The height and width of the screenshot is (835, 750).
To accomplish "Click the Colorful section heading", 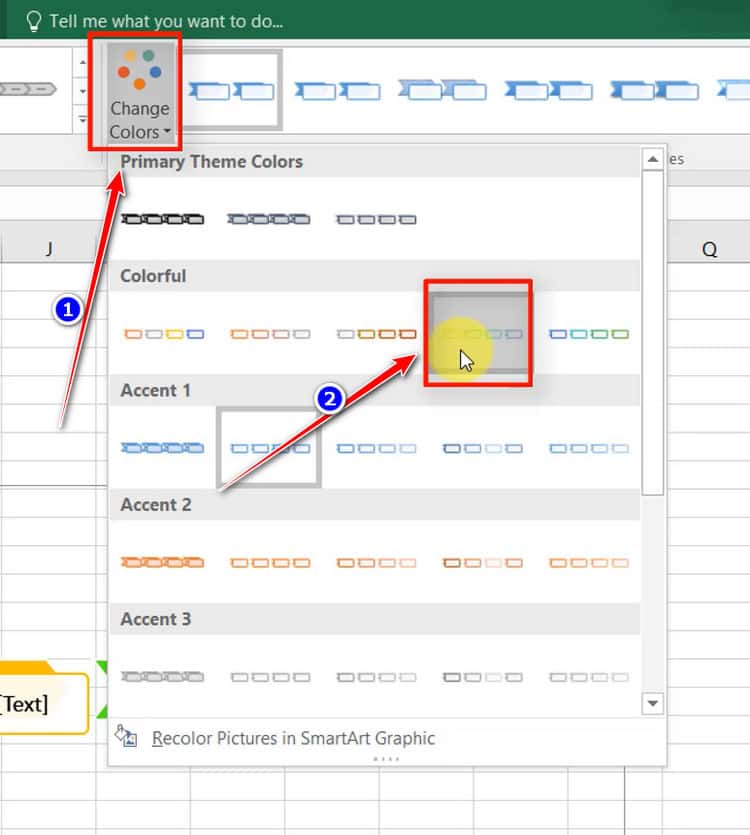I will (153, 276).
